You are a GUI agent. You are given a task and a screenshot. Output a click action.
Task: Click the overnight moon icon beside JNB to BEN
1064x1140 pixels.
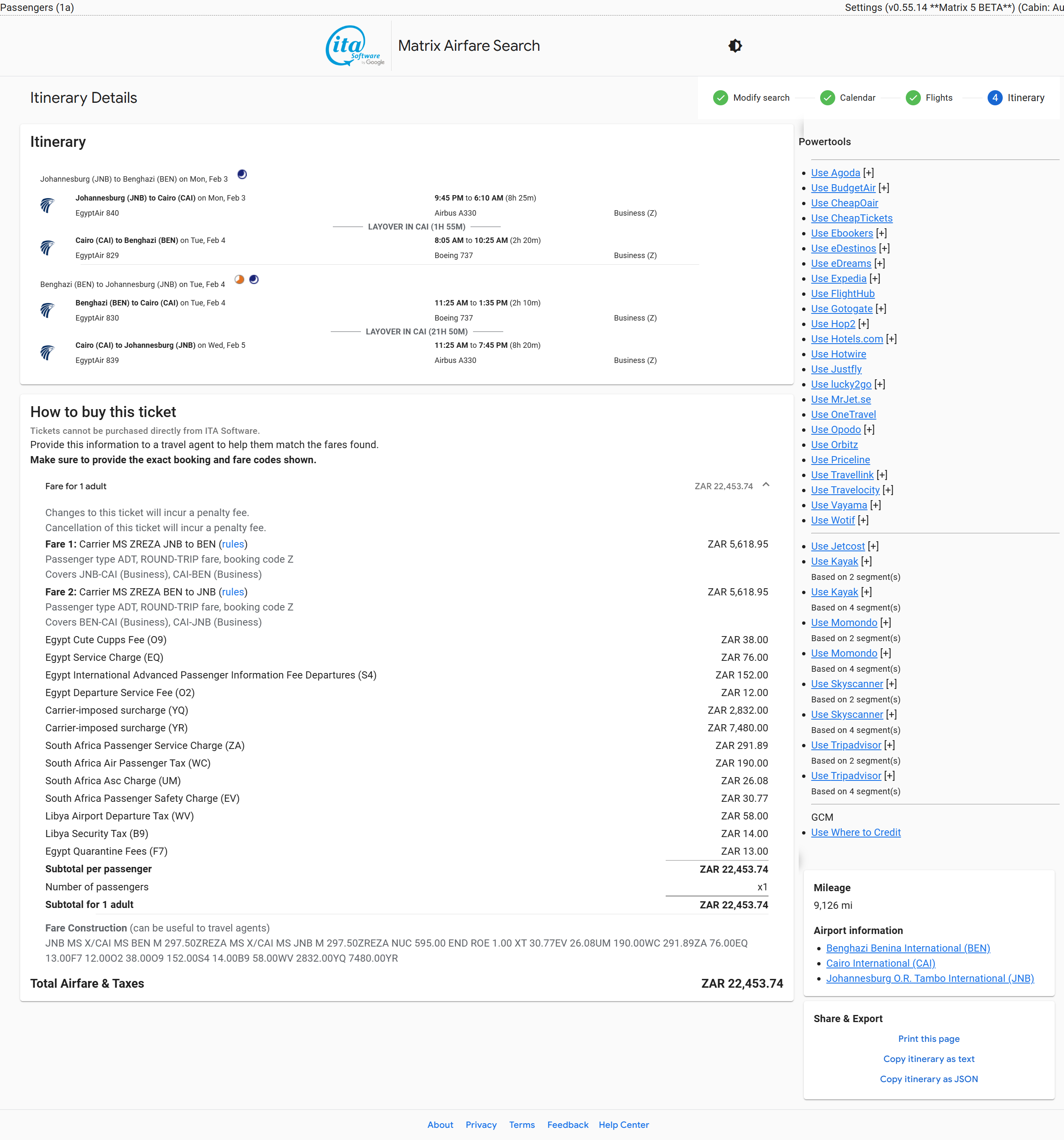pos(242,174)
